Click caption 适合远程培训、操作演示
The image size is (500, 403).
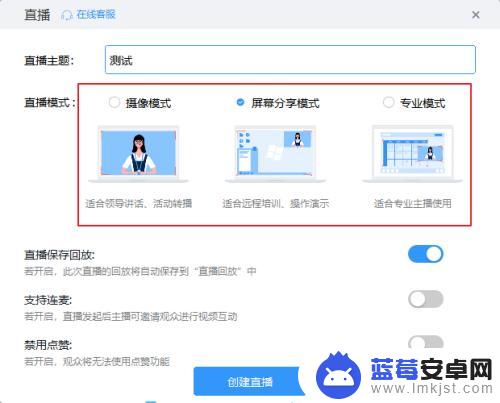pos(276,203)
